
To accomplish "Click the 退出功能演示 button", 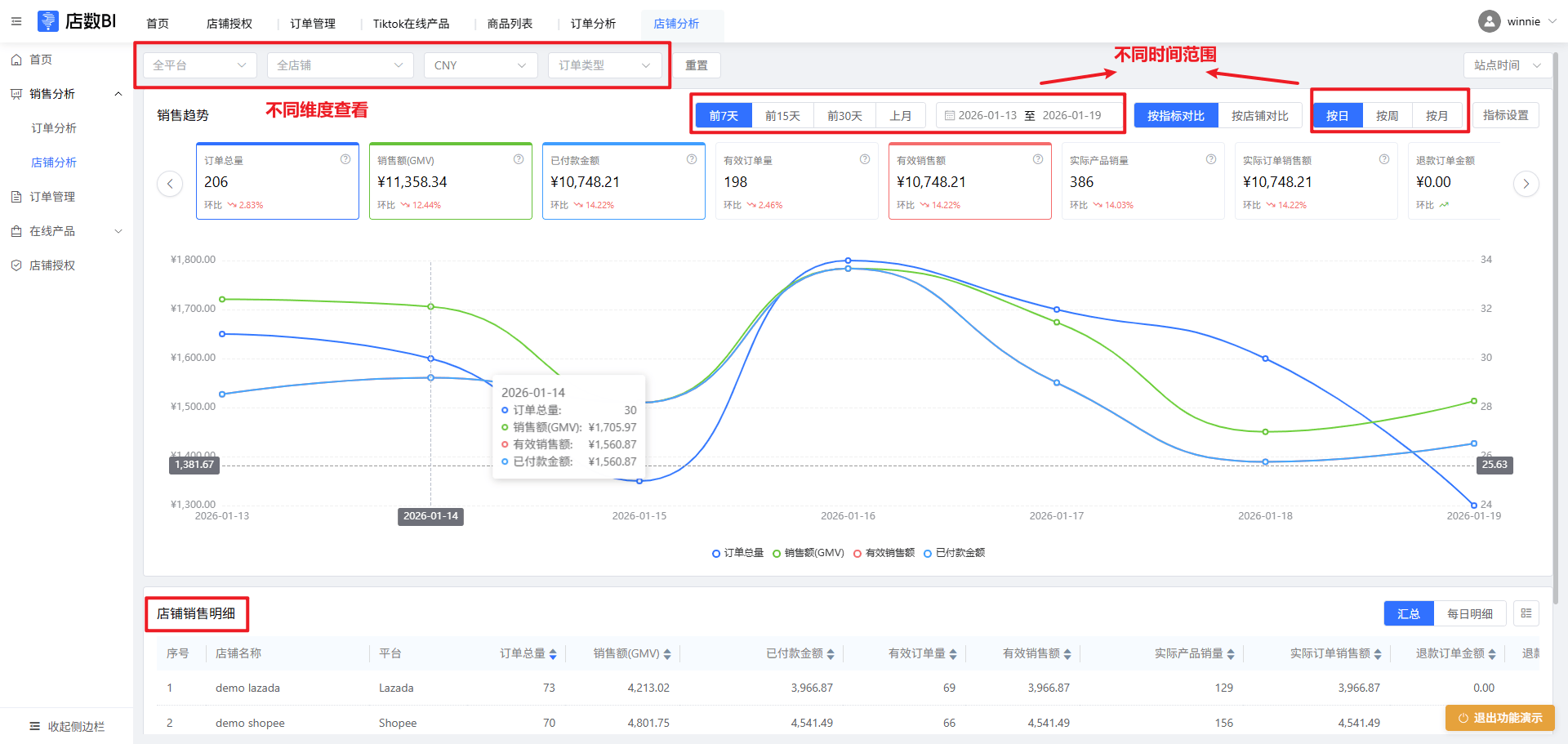I will (1500, 718).
